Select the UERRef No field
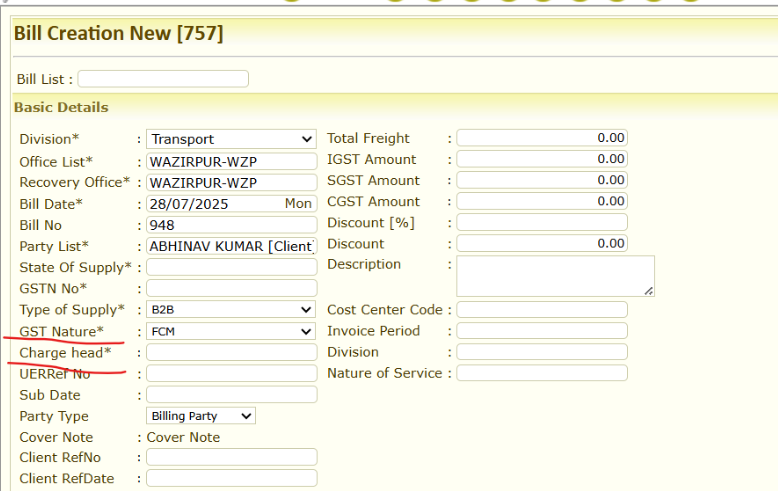 click(x=231, y=374)
